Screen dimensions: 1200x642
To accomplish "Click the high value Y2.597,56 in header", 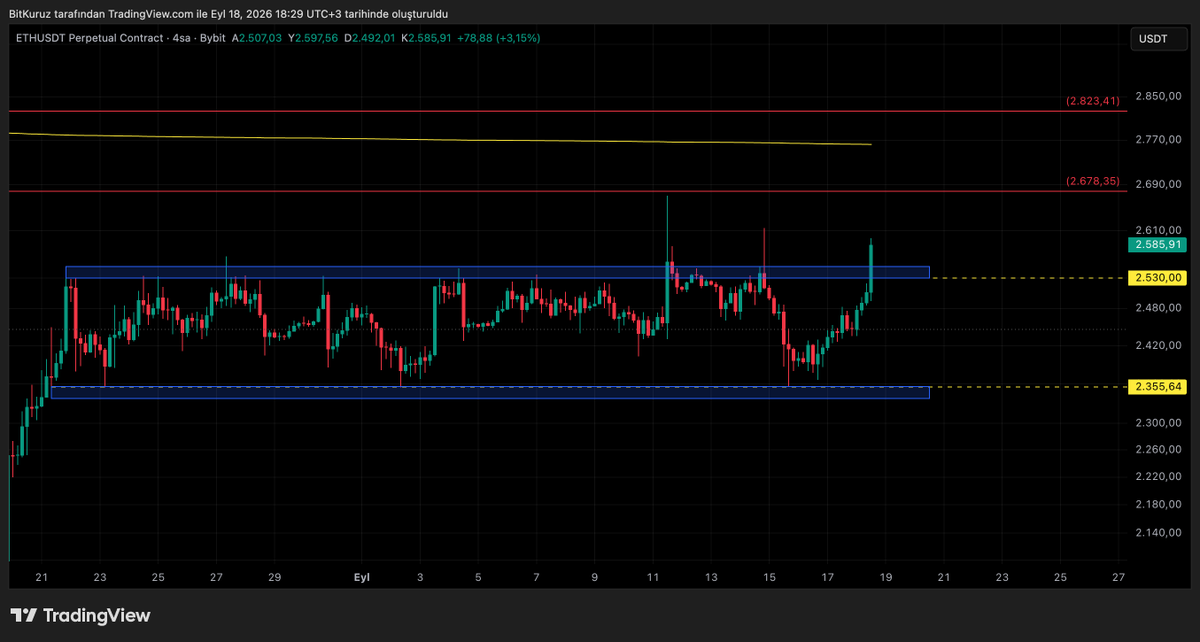I will (x=315, y=38).
